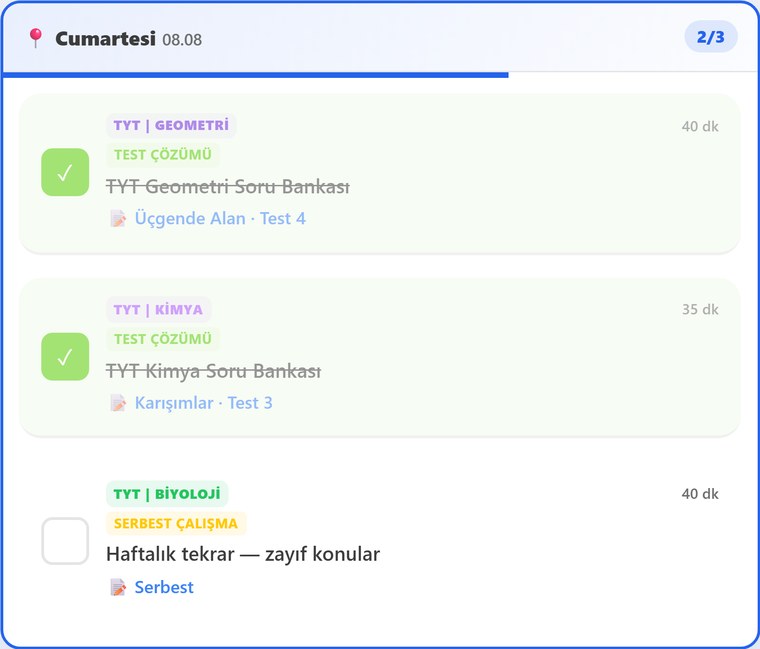Viewport: 760px width, 649px height.
Task: Select the TYT | KİMYA subject tag
Action: (x=158, y=310)
